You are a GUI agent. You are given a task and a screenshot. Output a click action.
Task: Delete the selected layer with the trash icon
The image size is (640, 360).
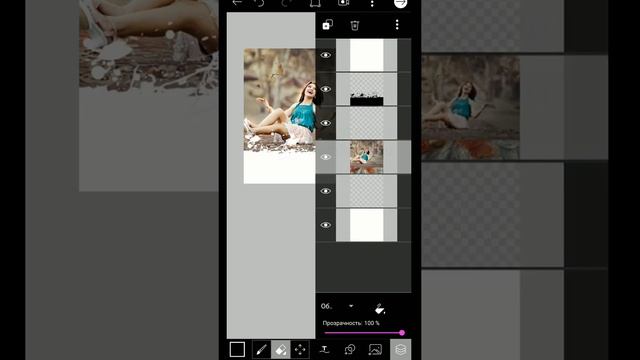(355, 25)
